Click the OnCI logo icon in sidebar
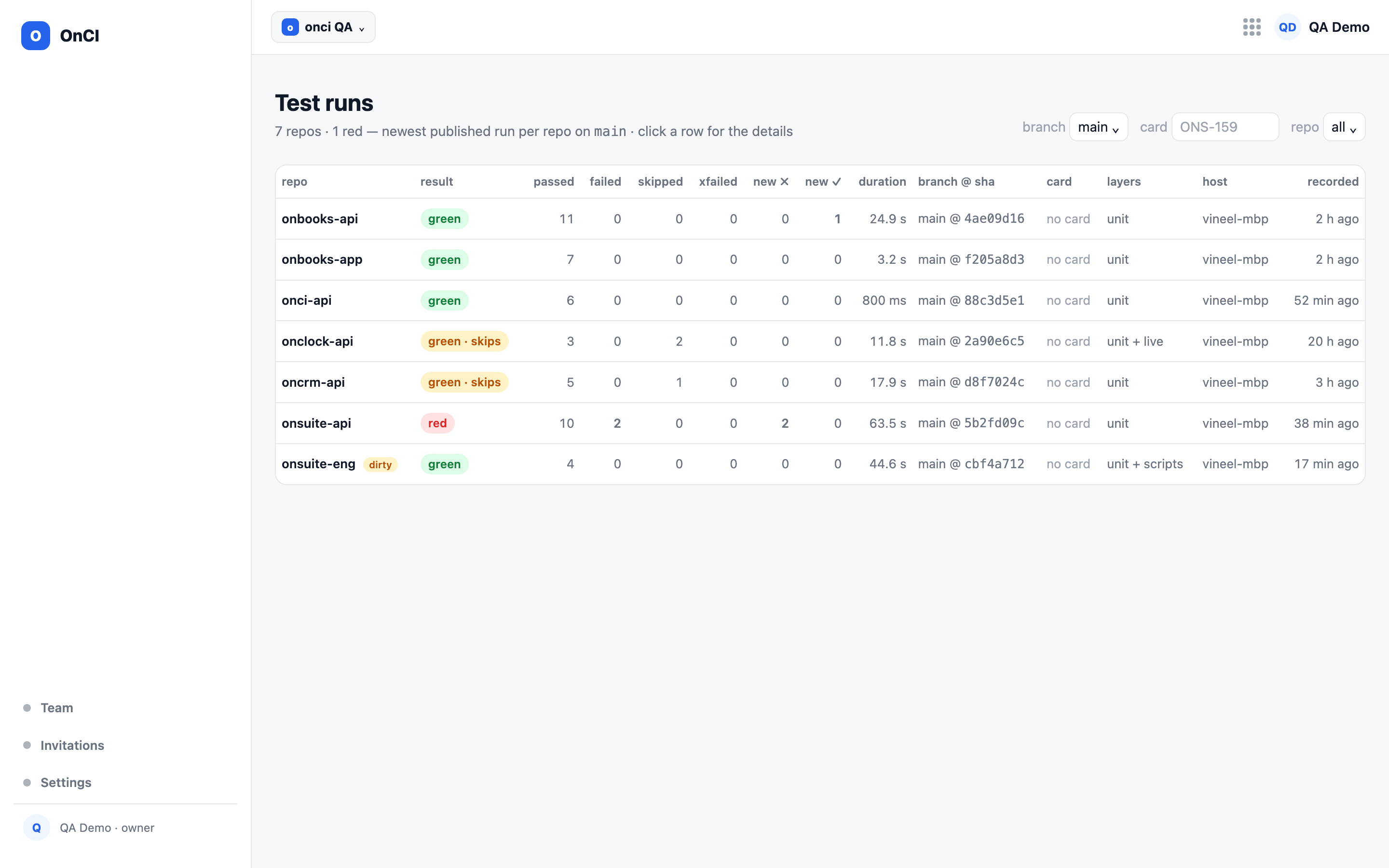The width and height of the screenshot is (1389, 868). pos(36,36)
